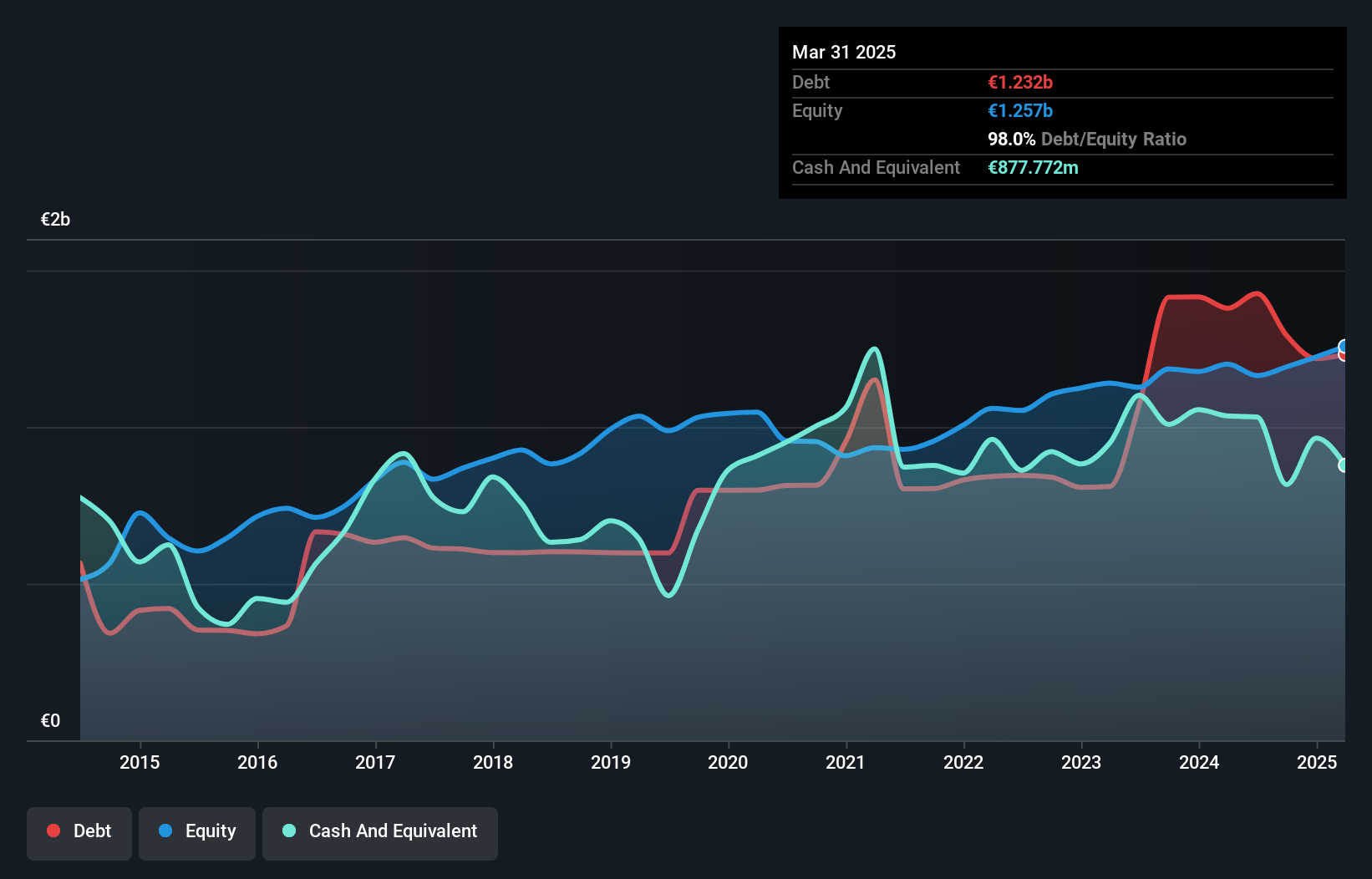
Task: Select the Equity endpoint marker on the chart
Action: (x=1344, y=346)
